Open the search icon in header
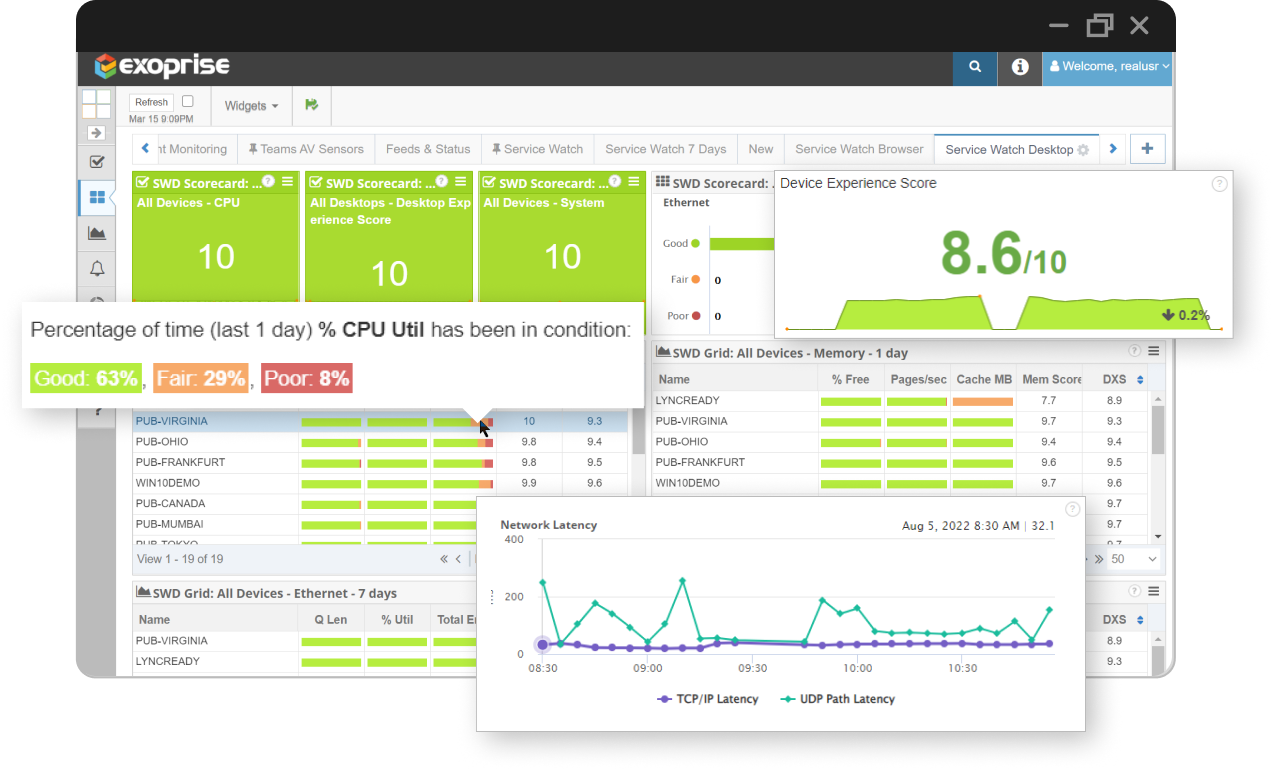 [975, 67]
